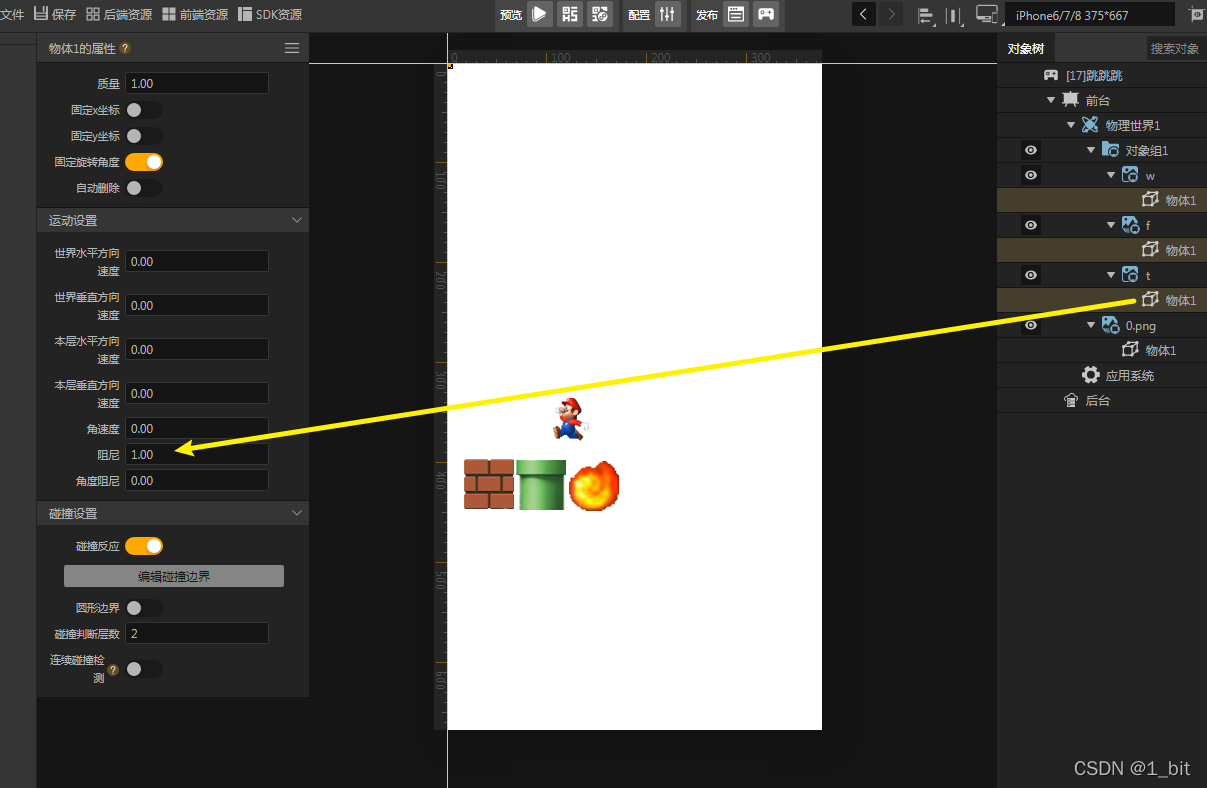The image size is (1207, 788).
Task: Toggle 连续碰撞检测 switch
Action: pyautogui.click(x=144, y=669)
